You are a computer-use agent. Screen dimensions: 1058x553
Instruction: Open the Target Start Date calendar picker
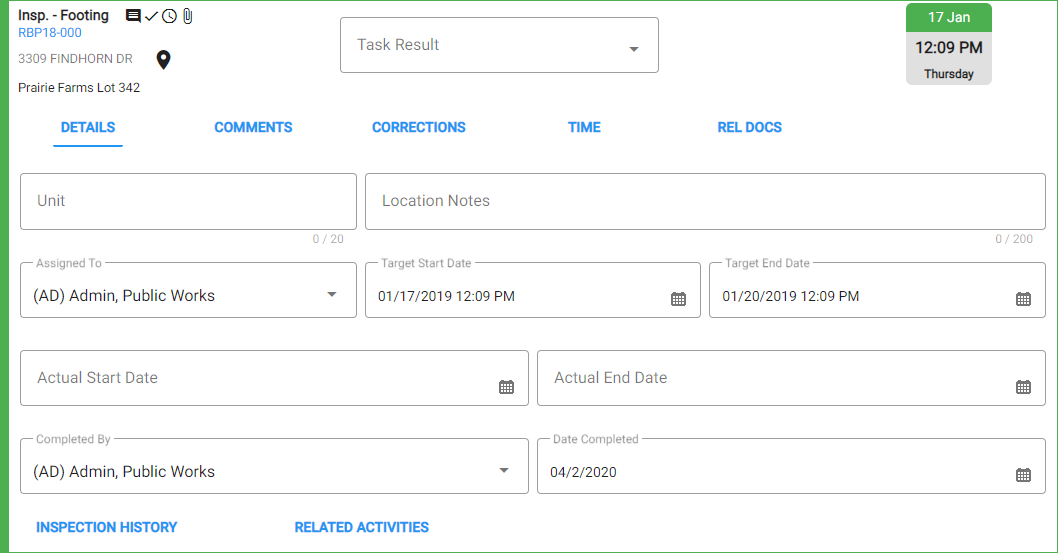click(x=678, y=299)
